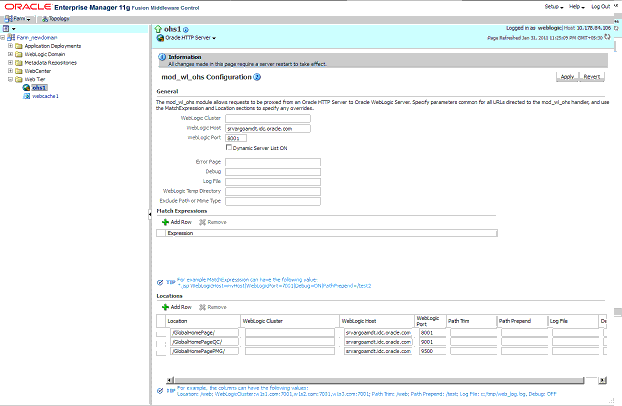Collapse the Web Tier node
The height and width of the screenshot is (406, 622).
pos(11,79)
